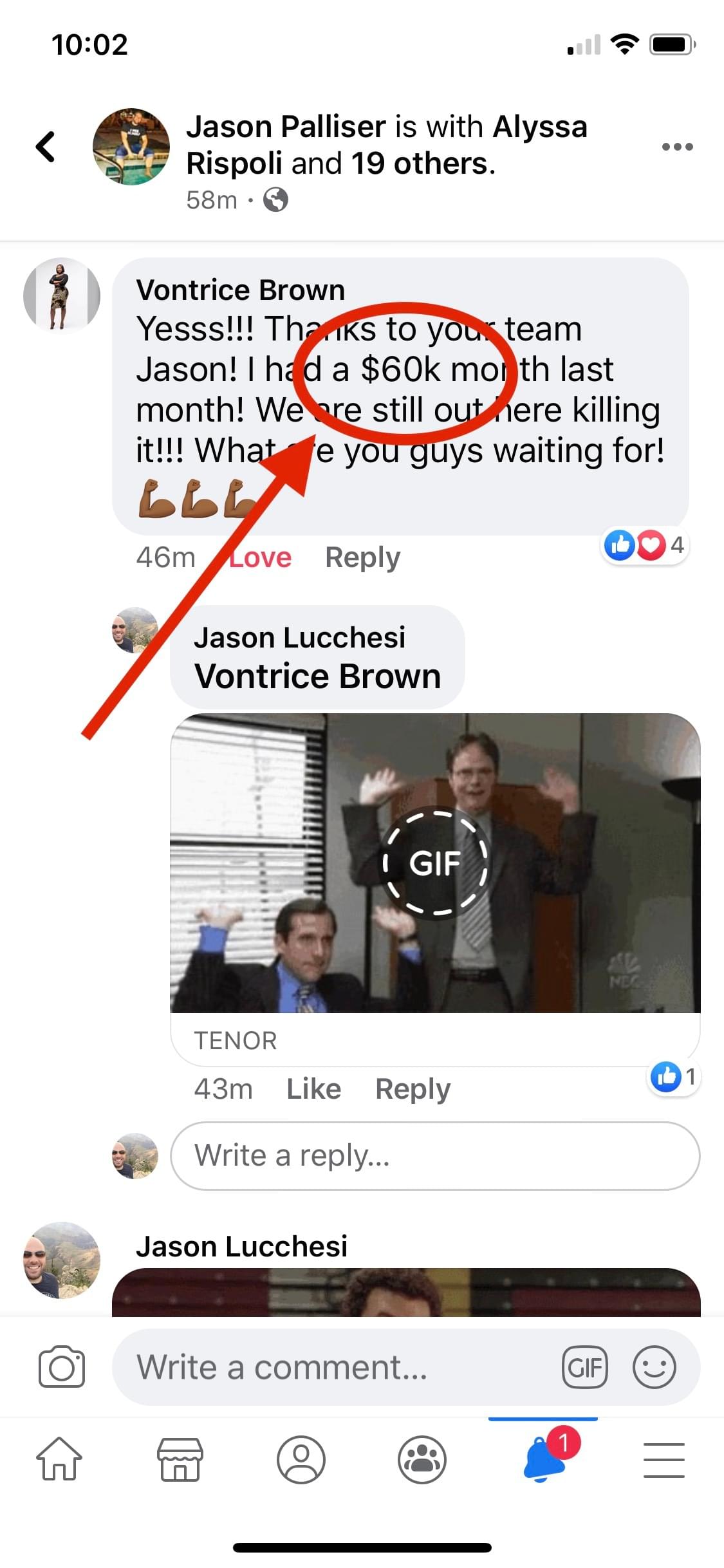Open the Groups tab icon
The width and height of the screenshot is (724, 1568).
(x=422, y=1459)
